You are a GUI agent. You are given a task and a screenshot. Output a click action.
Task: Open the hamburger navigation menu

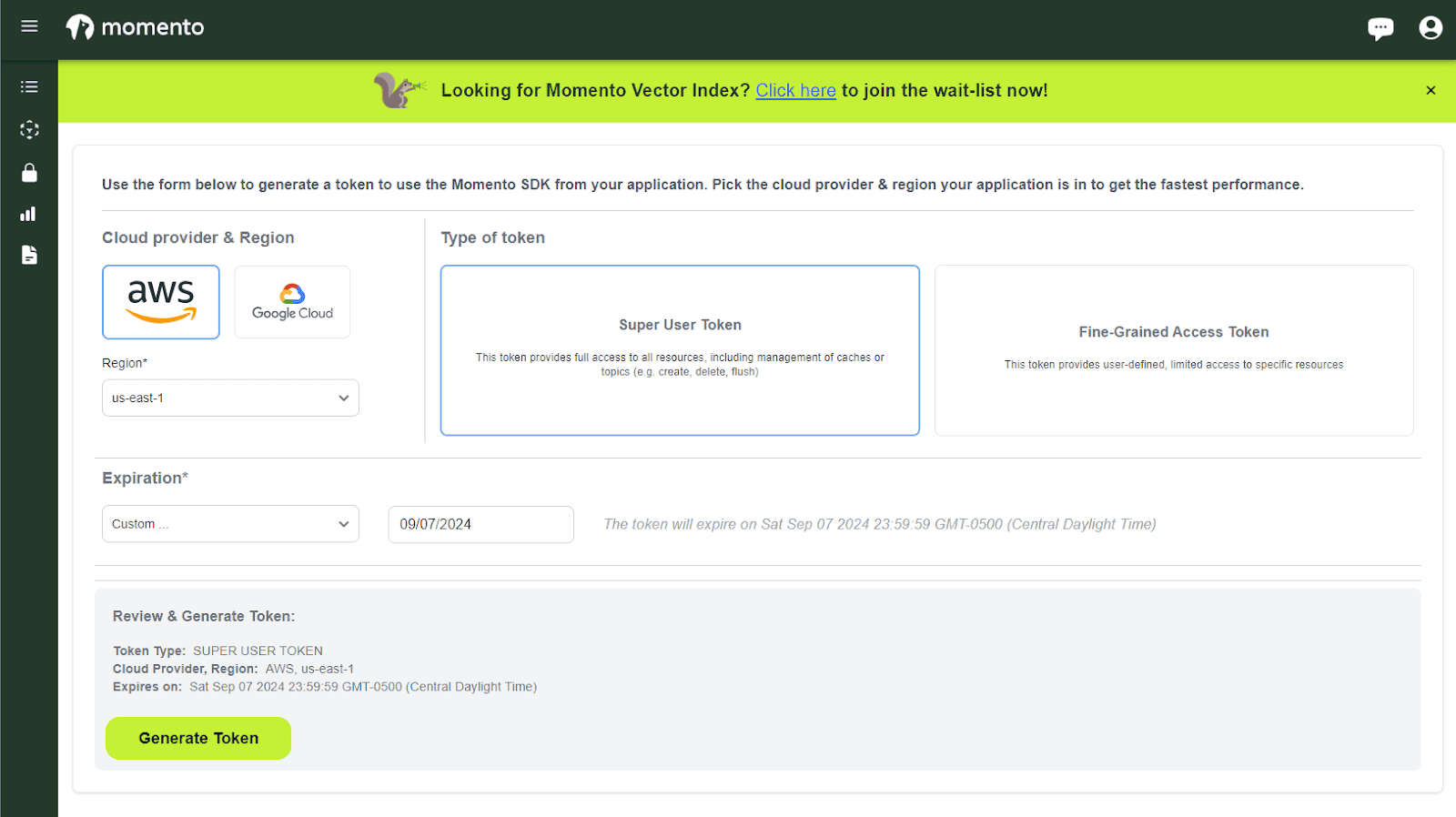29,26
